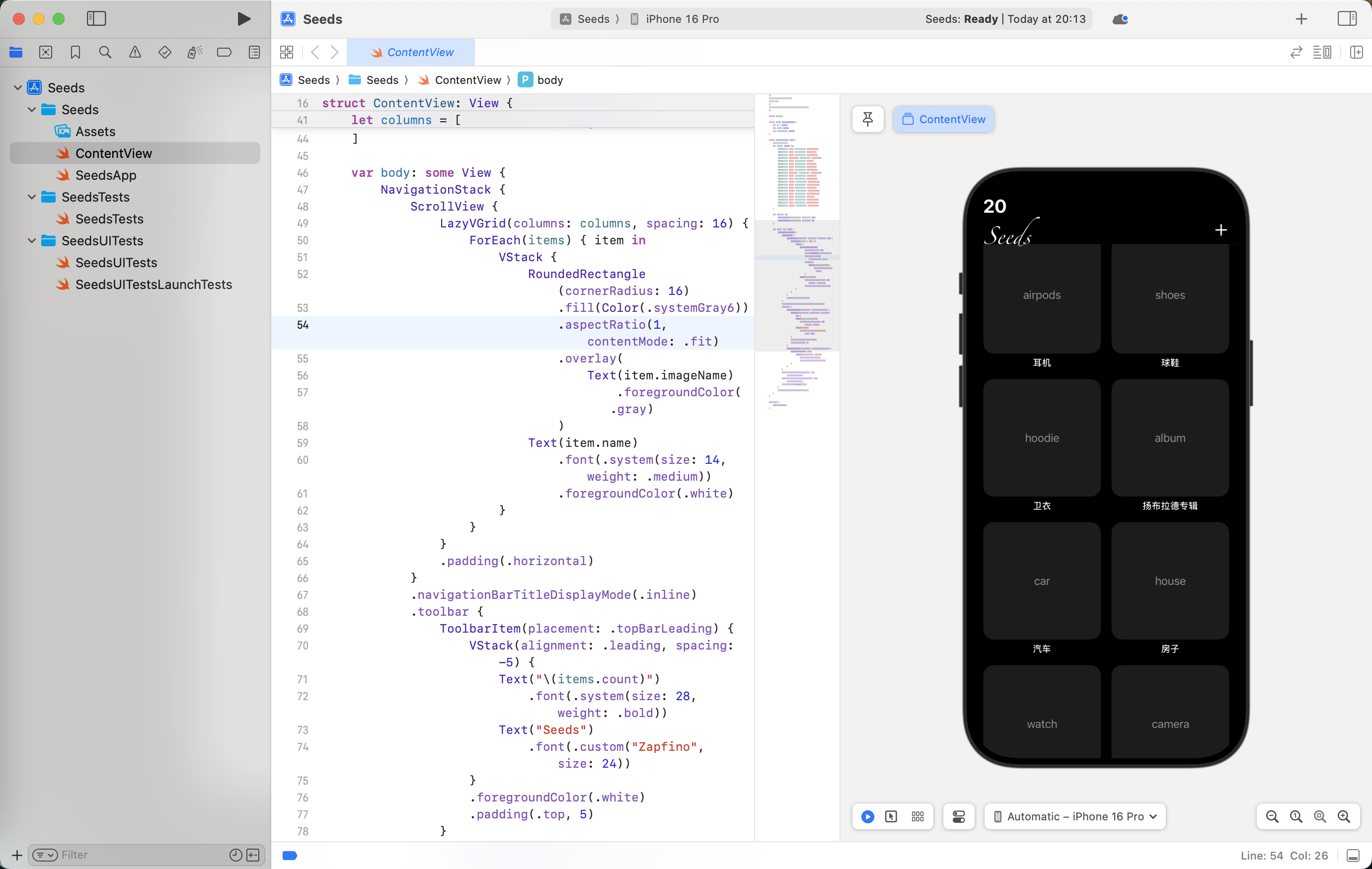Image resolution: width=1372 pixels, height=869 pixels.
Task: Toggle the bottom debug area button
Action: click(x=1353, y=855)
